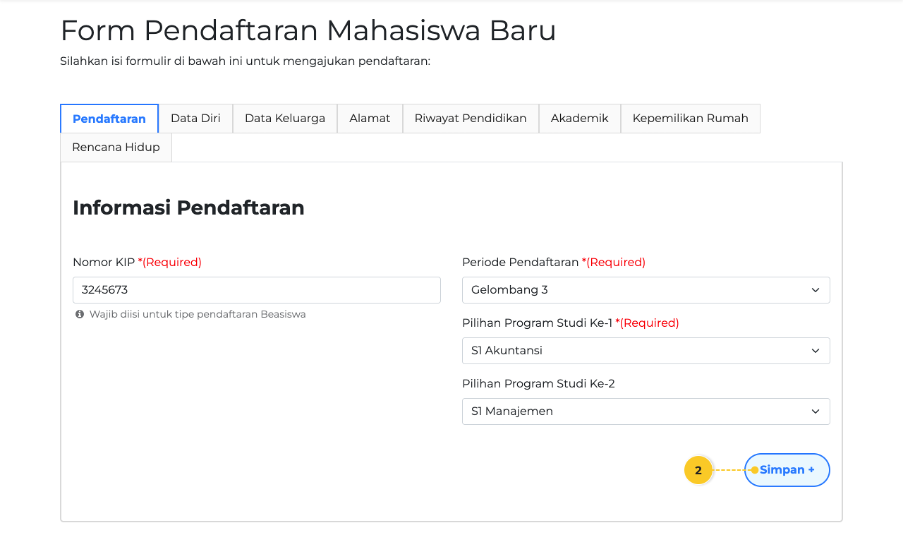Viewport: 904px width, 536px height.
Task: Focus the Nomor KIP input field
Action: click(256, 290)
